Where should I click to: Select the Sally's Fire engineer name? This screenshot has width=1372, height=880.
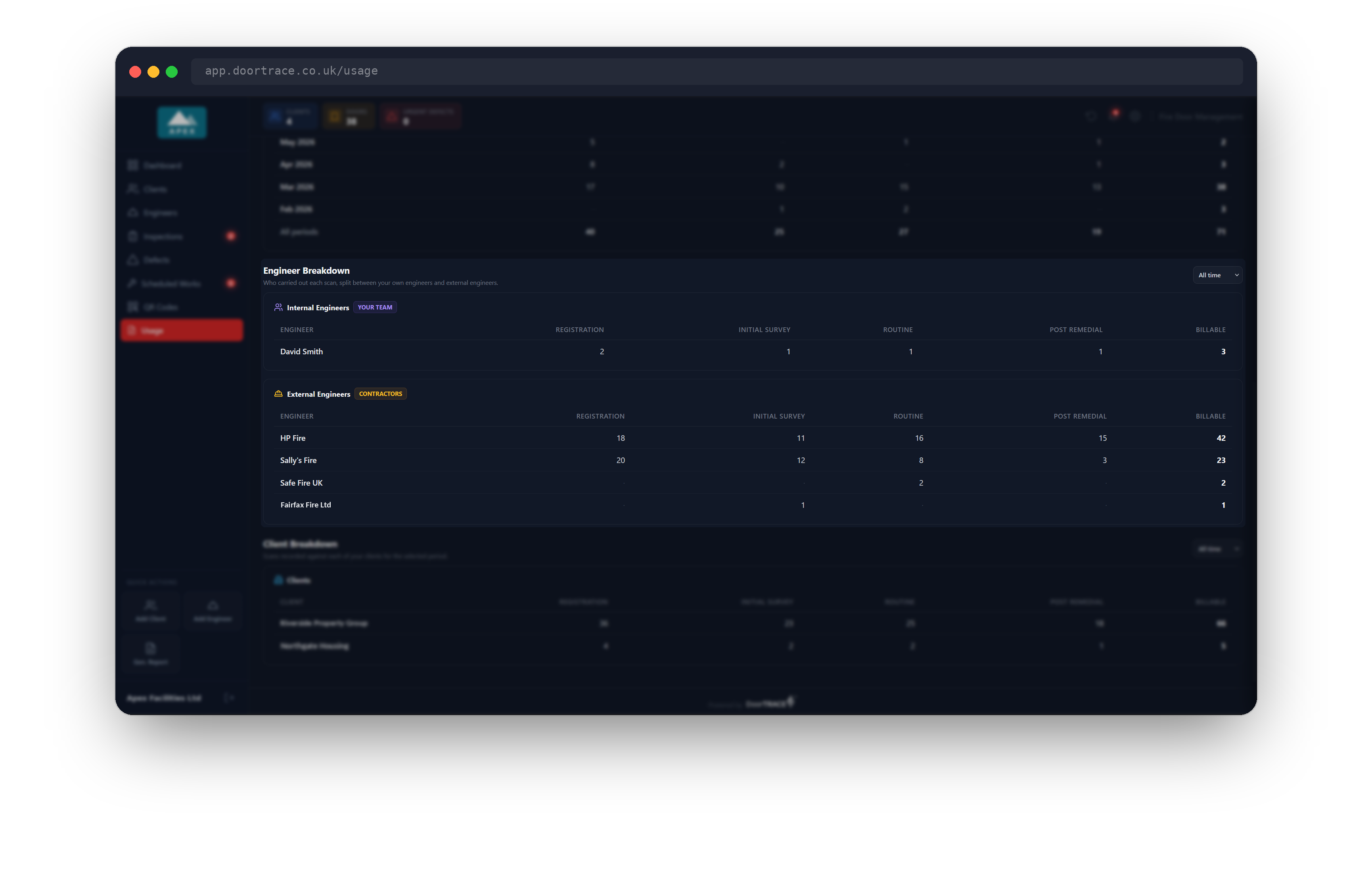pos(298,460)
